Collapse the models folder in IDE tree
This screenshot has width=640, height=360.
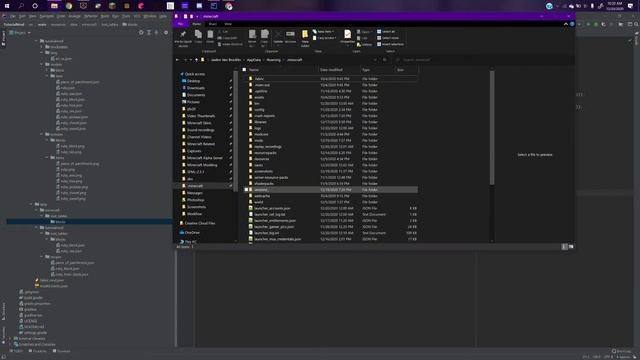pos(42,64)
